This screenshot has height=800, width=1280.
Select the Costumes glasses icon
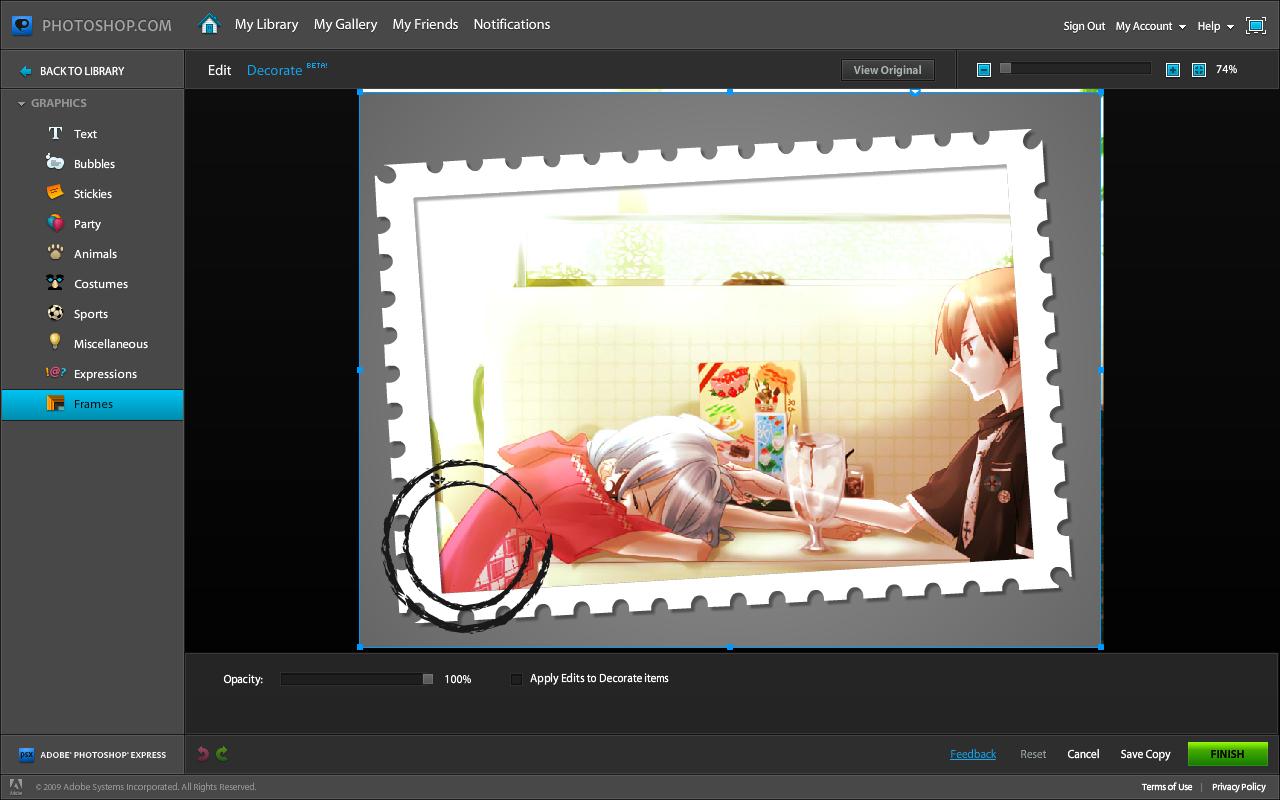point(55,283)
